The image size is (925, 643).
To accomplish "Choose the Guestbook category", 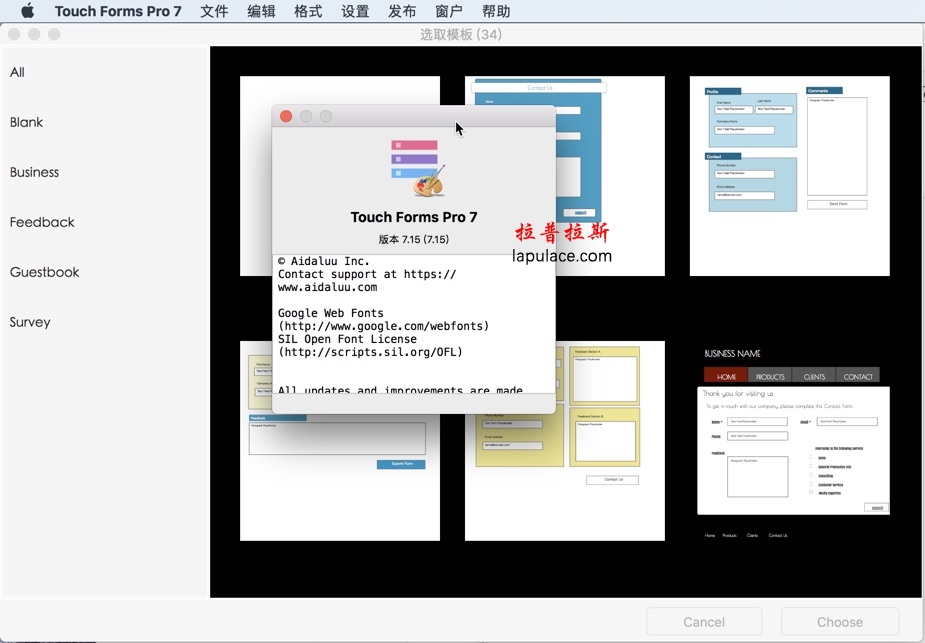I will [45, 272].
